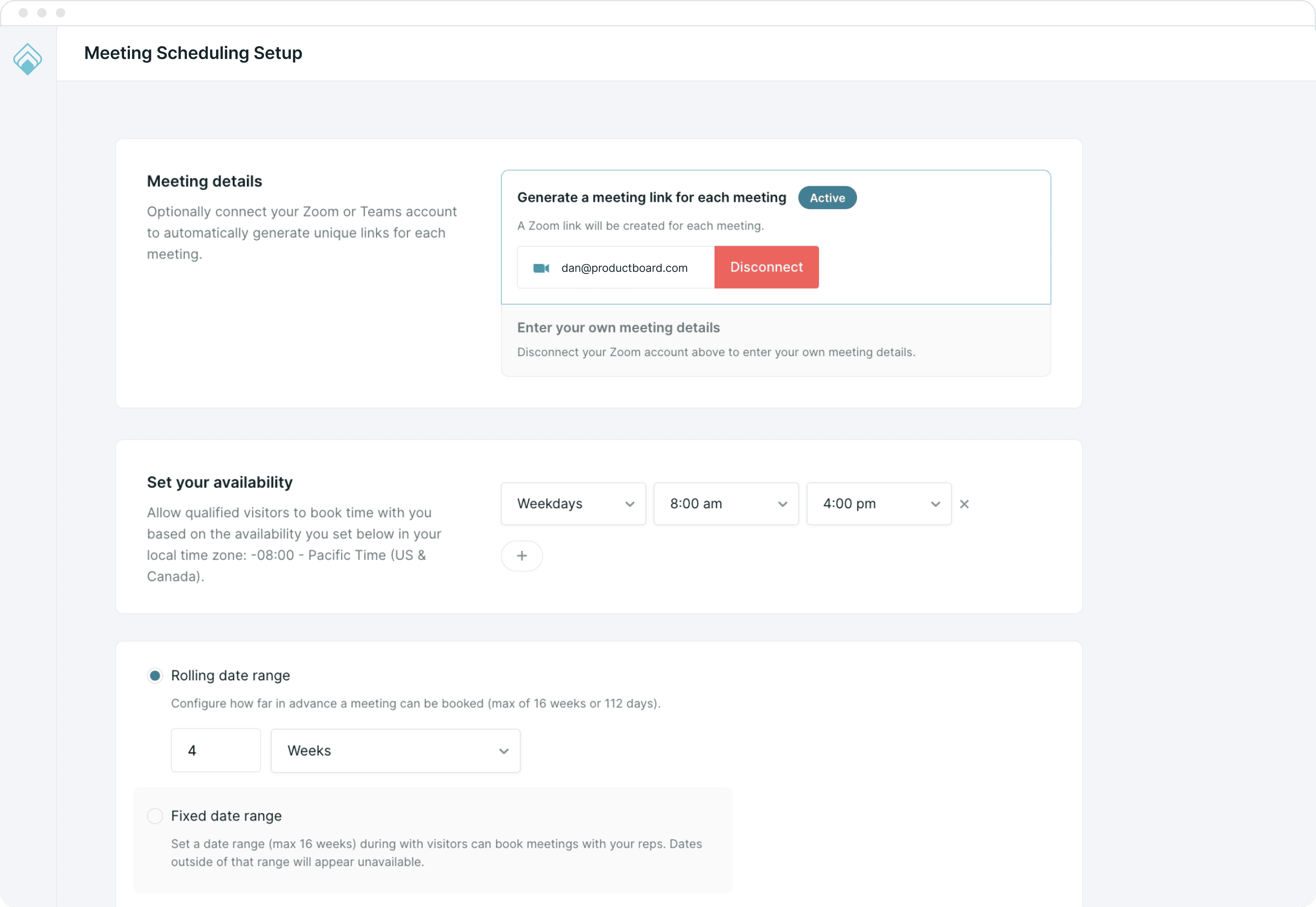Select the Fixed date range option
This screenshot has width=1316, height=907.
[x=155, y=816]
